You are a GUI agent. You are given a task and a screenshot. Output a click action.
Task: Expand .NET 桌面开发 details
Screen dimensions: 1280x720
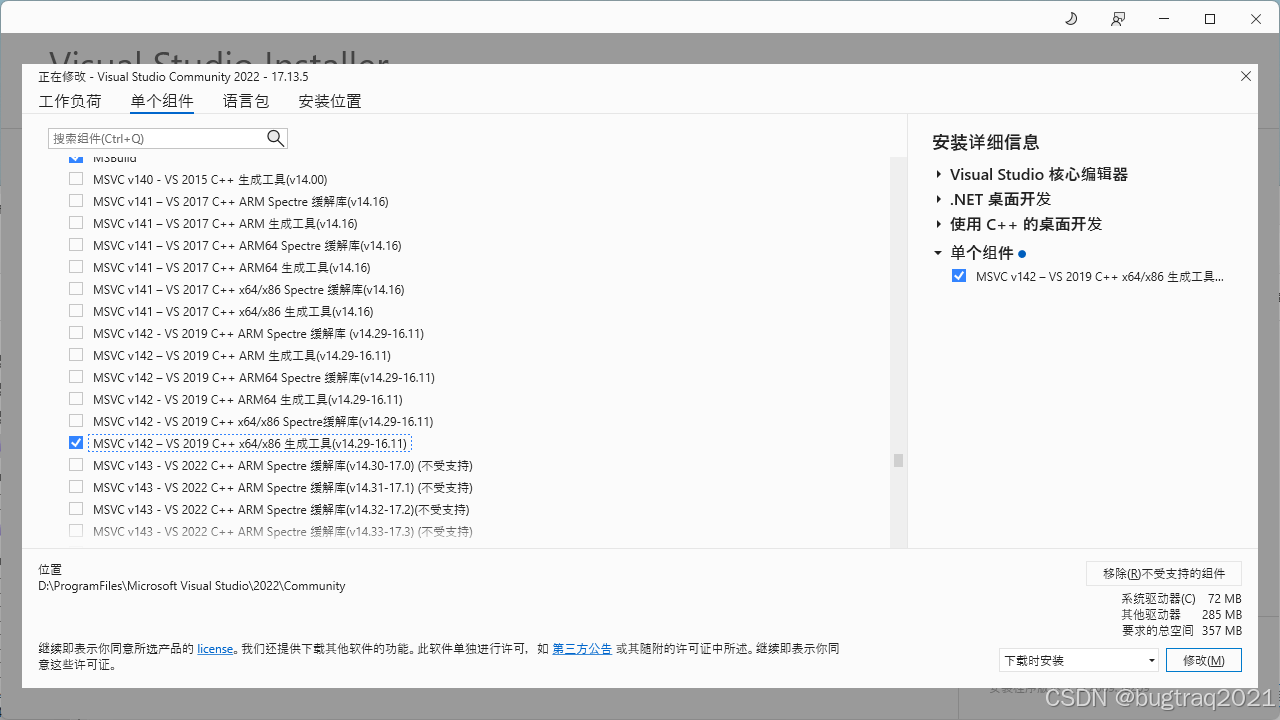939,200
